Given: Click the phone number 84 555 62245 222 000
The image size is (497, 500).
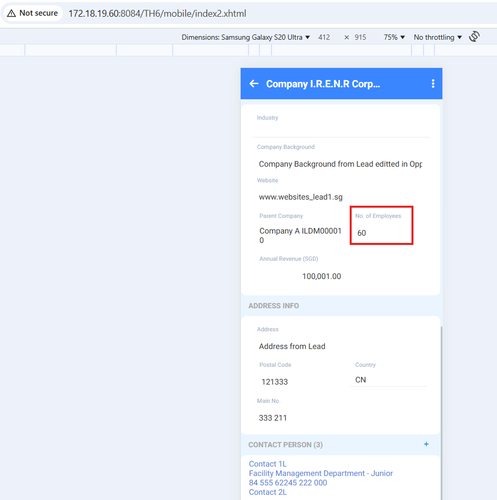Looking at the screenshot, I should tap(288, 482).
